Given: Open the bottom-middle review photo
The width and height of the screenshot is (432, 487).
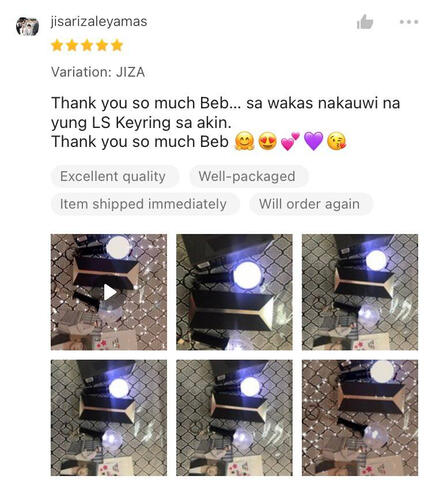Looking at the screenshot, I should coord(234,418).
